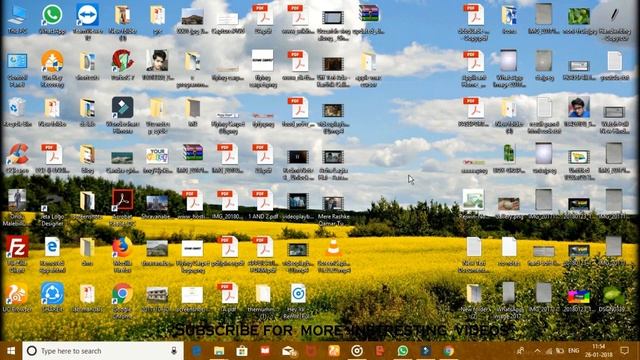Open the Google Chrome desktop shortcut
Screen dimensions: 640x360
(x=122, y=300)
